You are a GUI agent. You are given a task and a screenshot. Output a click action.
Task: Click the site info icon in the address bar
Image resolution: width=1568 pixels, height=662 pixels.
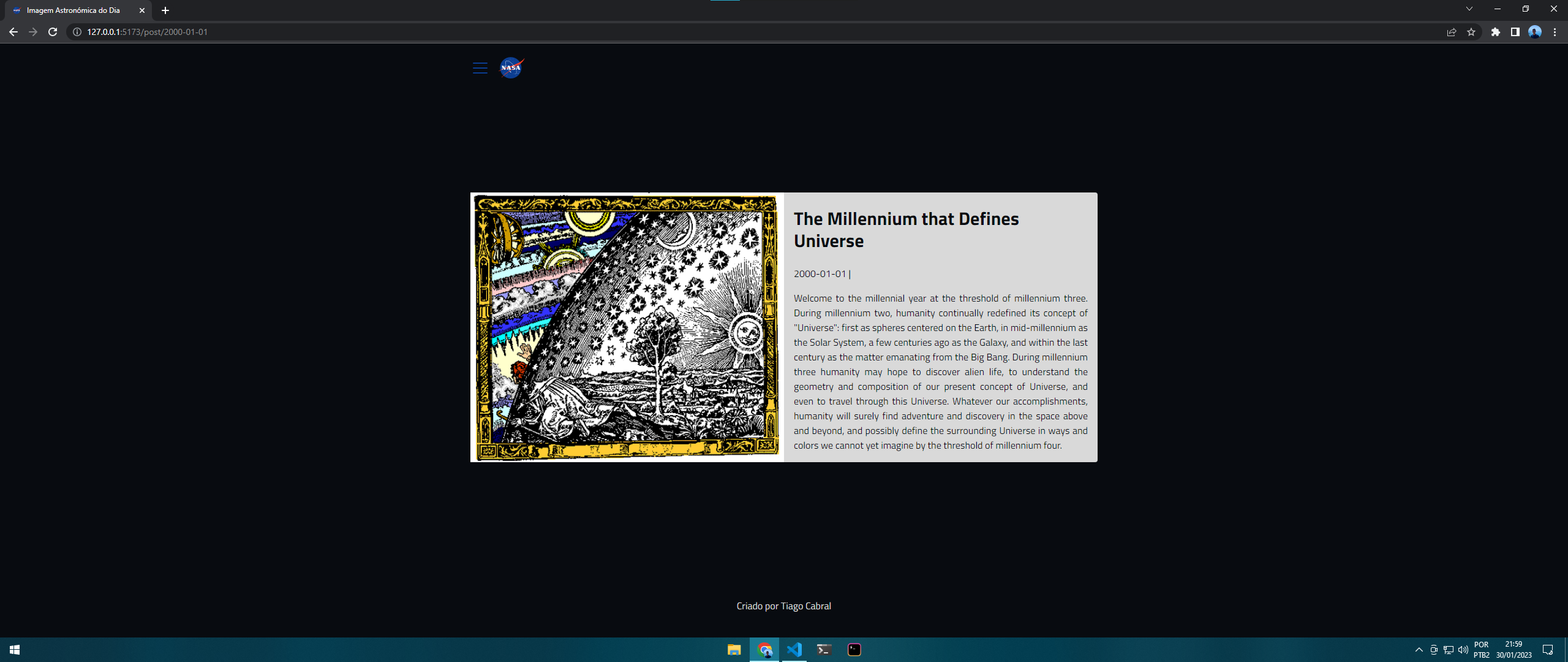(x=76, y=32)
